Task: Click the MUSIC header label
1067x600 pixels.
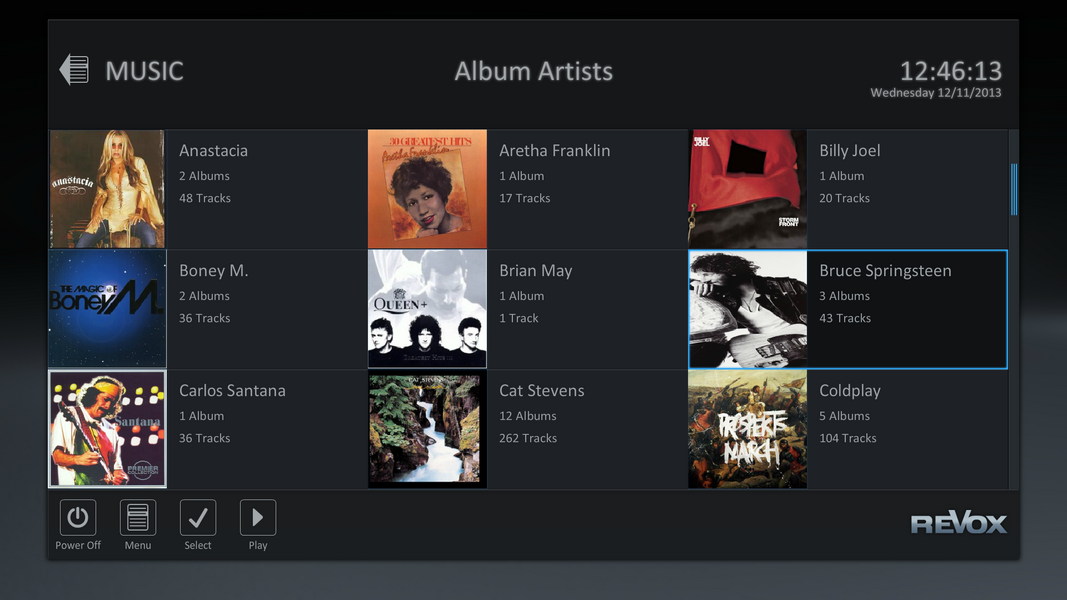Action: (x=144, y=71)
